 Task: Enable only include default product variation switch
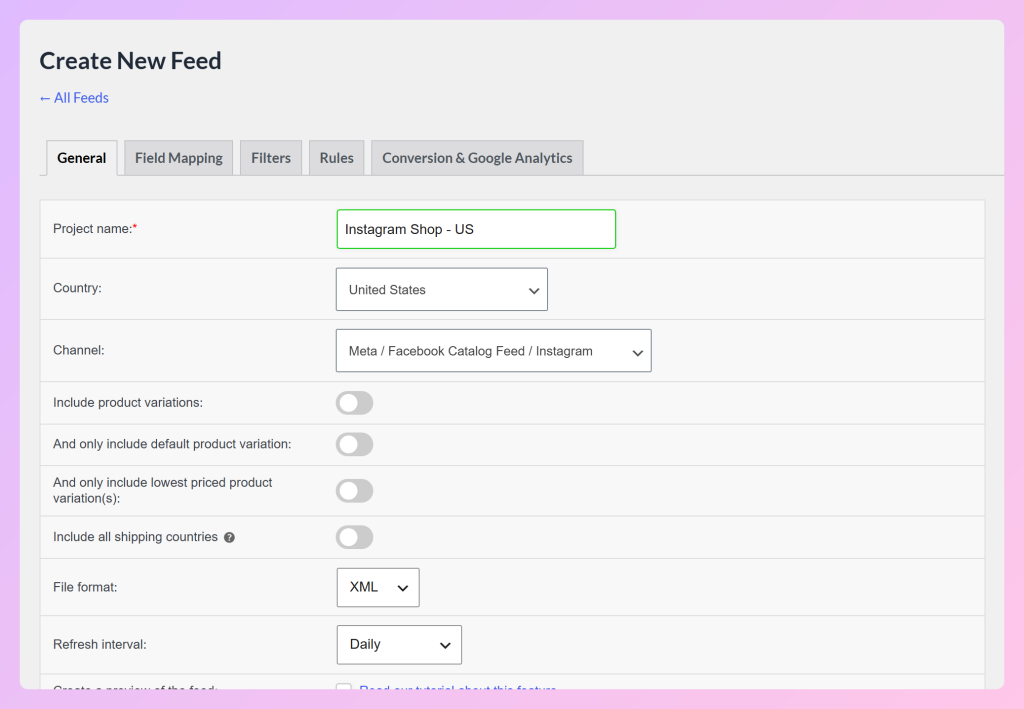coord(355,445)
